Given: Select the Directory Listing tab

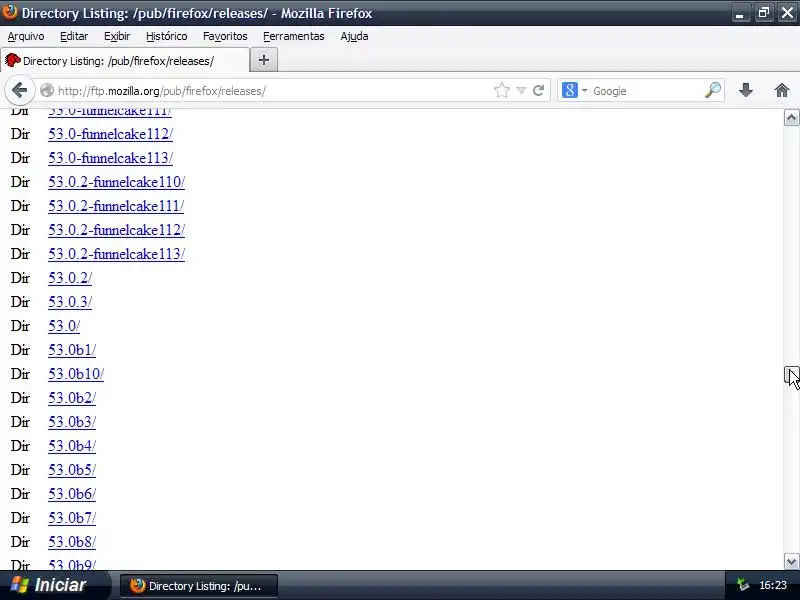Looking at the screenshot, I should (125, 61).
